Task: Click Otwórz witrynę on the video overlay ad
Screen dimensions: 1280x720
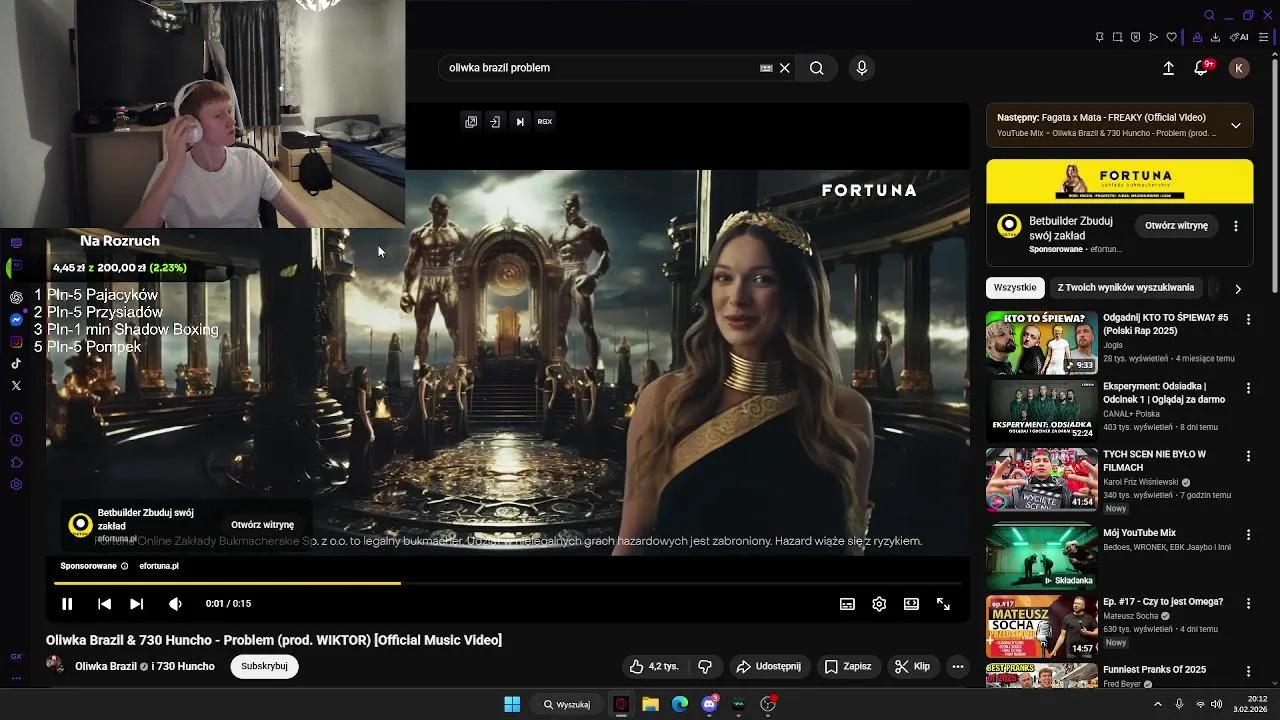Action: pos(262,525)
